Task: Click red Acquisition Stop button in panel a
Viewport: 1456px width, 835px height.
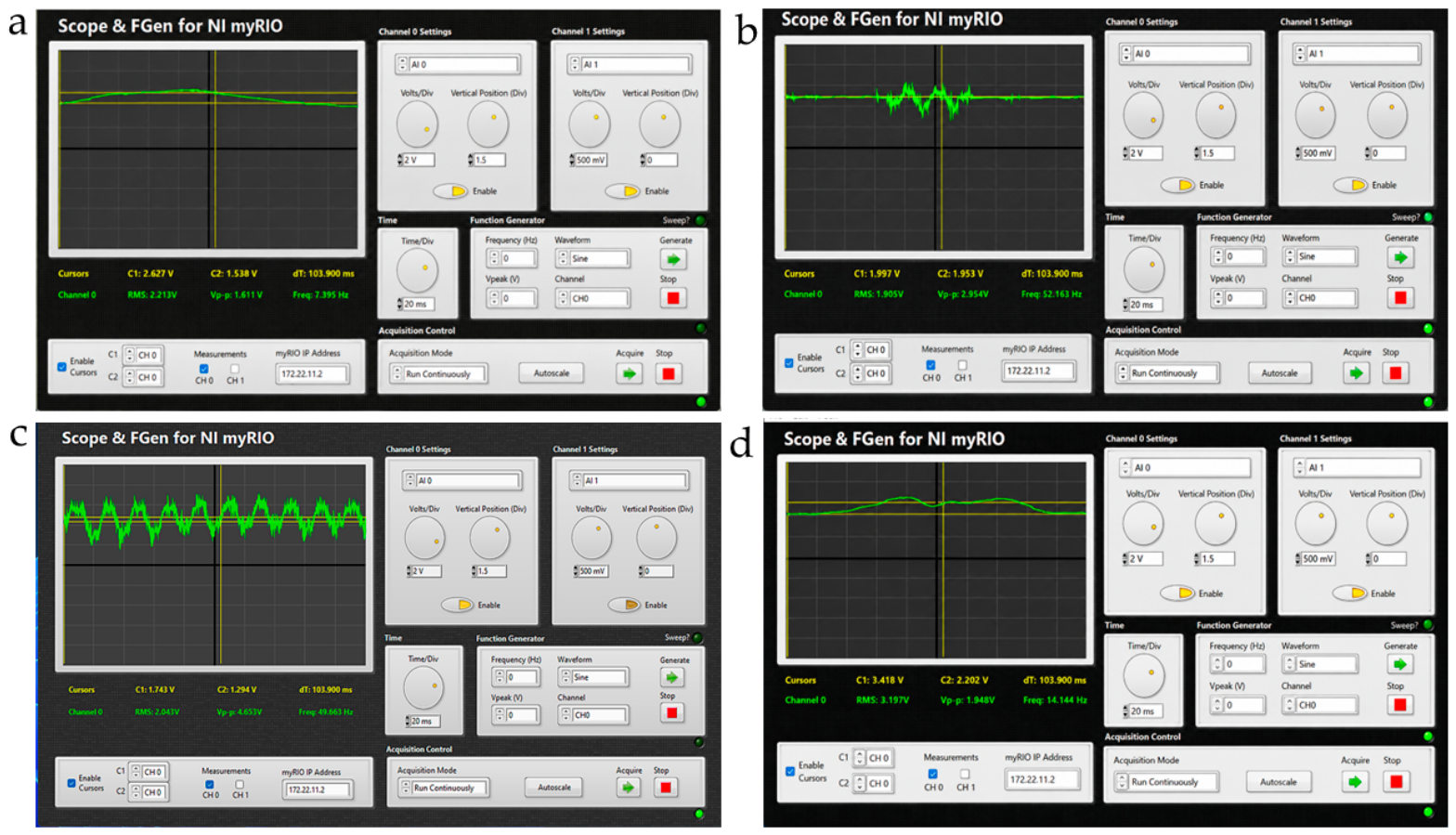Action: pyautogui.click(x=668, y=373)
